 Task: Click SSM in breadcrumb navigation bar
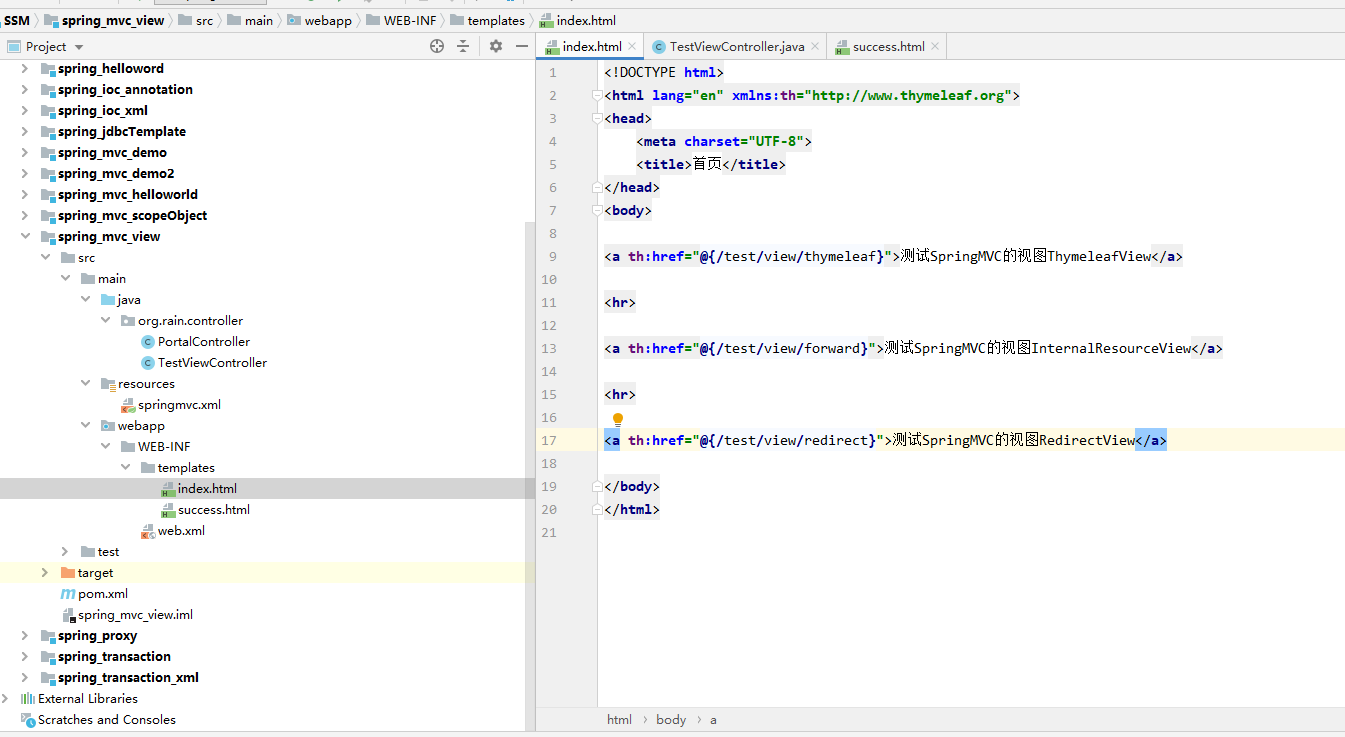17,20
